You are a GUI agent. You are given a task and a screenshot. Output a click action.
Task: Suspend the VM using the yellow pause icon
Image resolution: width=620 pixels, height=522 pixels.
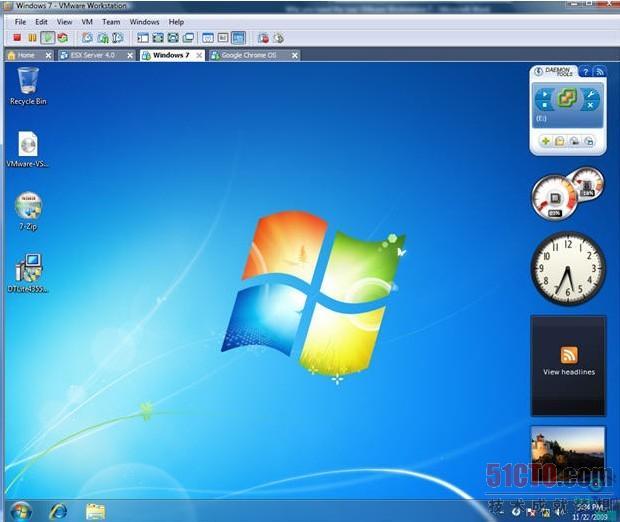32,38
